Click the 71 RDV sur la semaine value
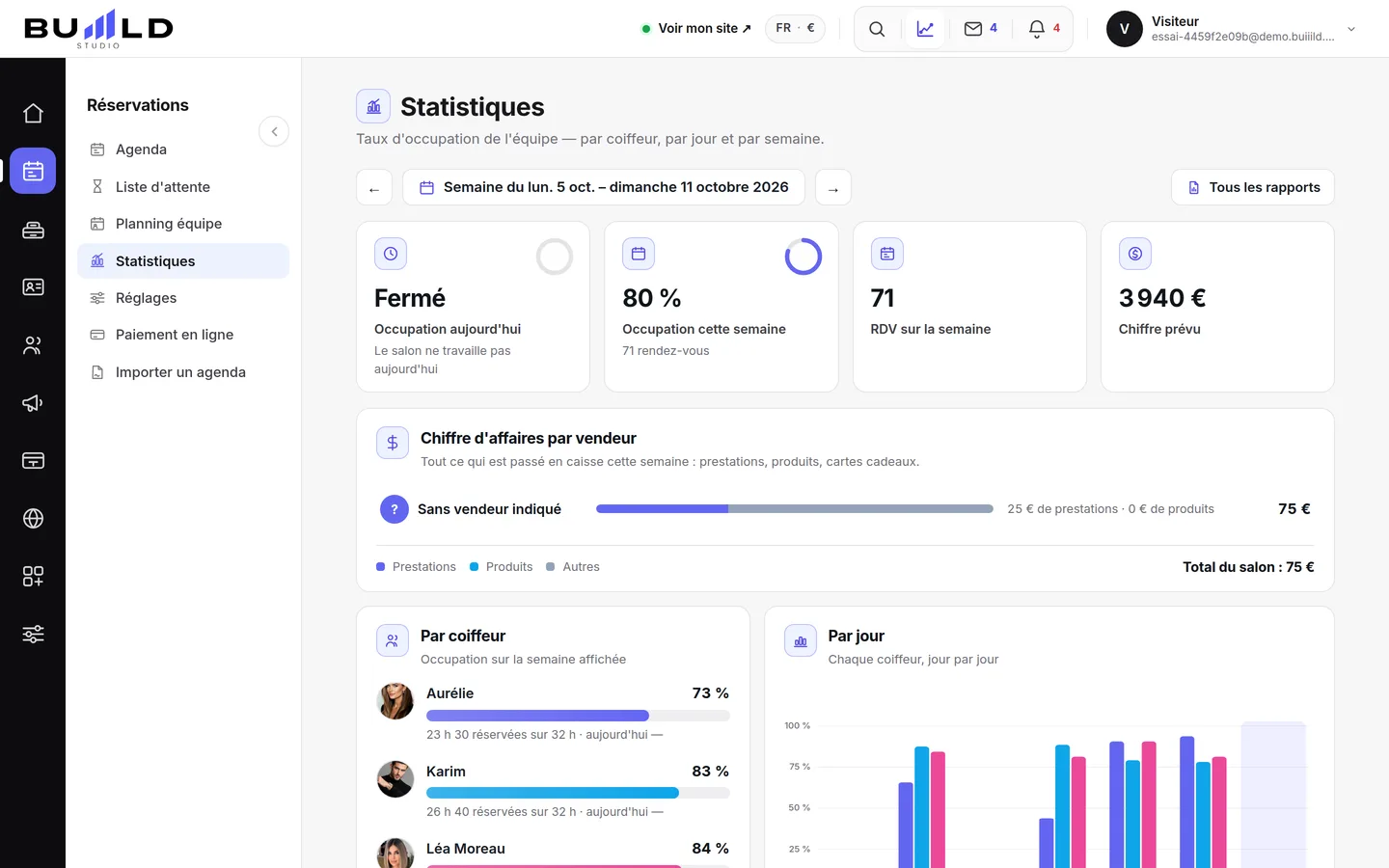 [883, 298]
